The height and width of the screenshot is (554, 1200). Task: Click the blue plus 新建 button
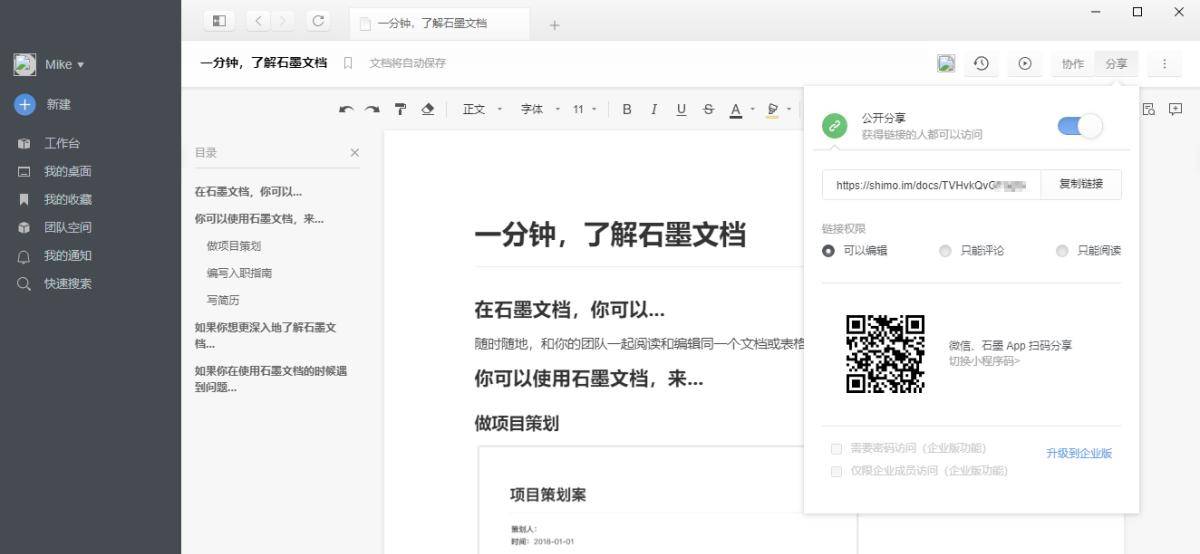coord(25,104)
